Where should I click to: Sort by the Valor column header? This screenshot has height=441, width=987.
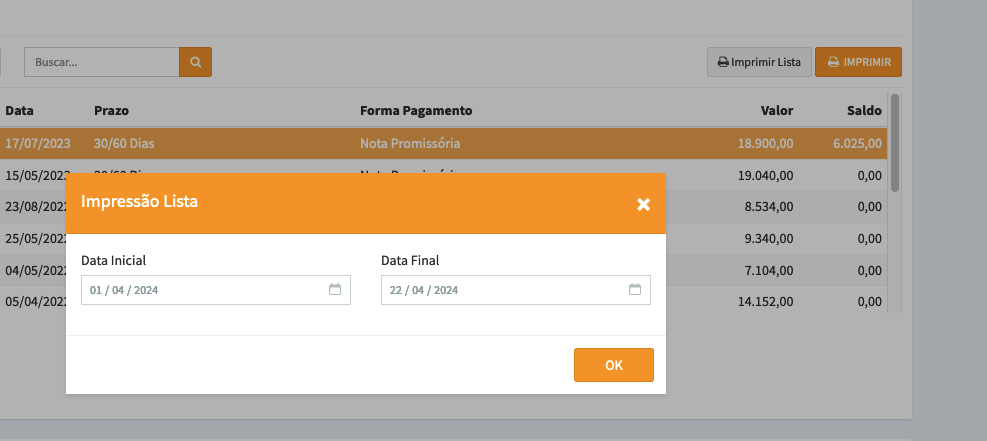click(x=776, y=110)
